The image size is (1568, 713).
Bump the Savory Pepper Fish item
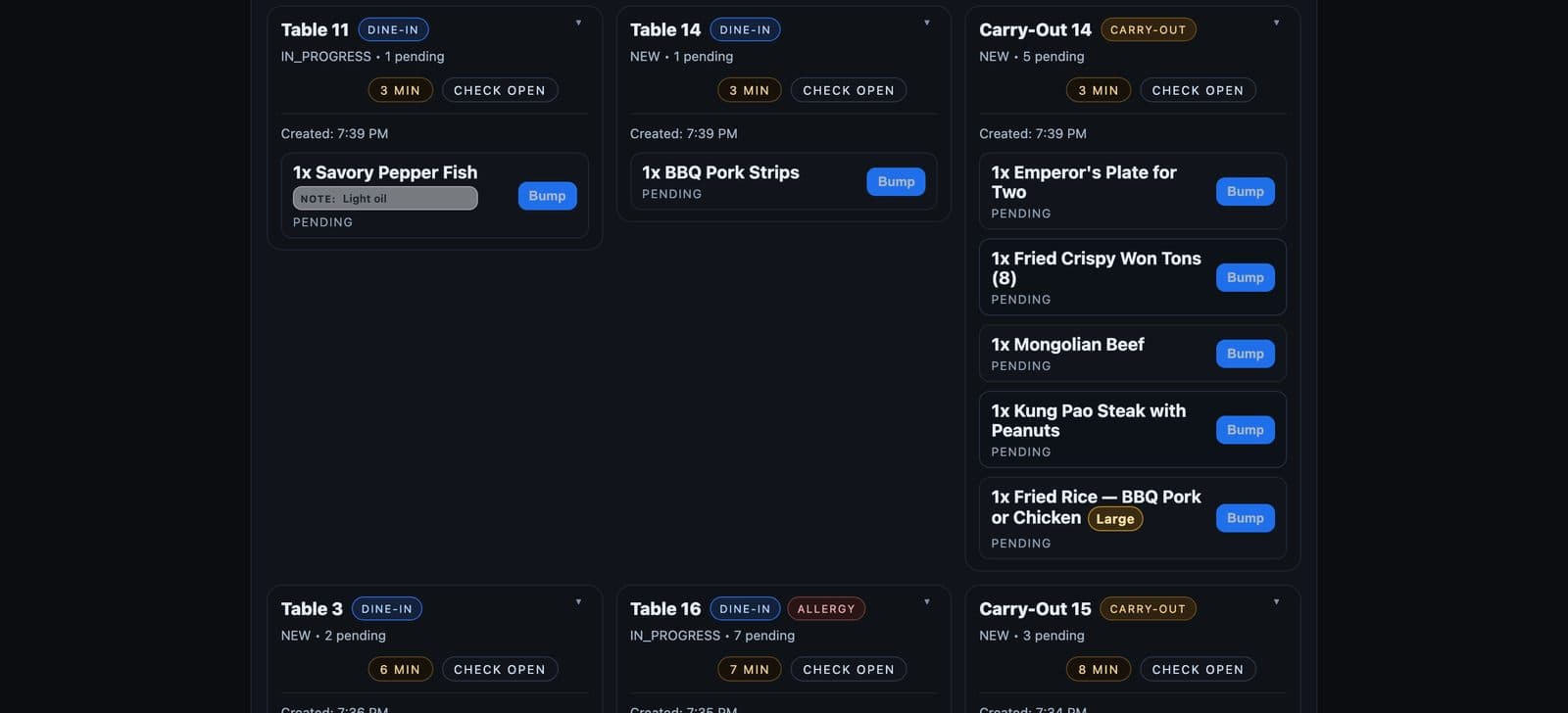547,196
